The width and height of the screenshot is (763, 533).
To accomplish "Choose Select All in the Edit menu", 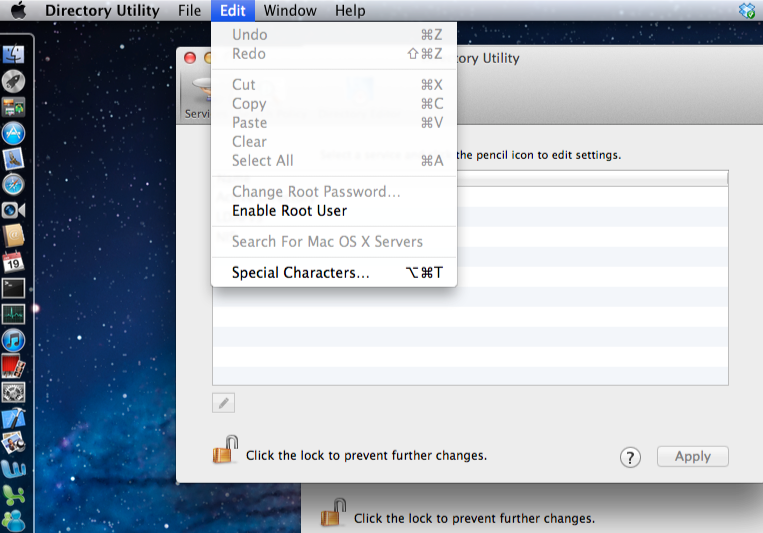I will (x=334, y=161).
